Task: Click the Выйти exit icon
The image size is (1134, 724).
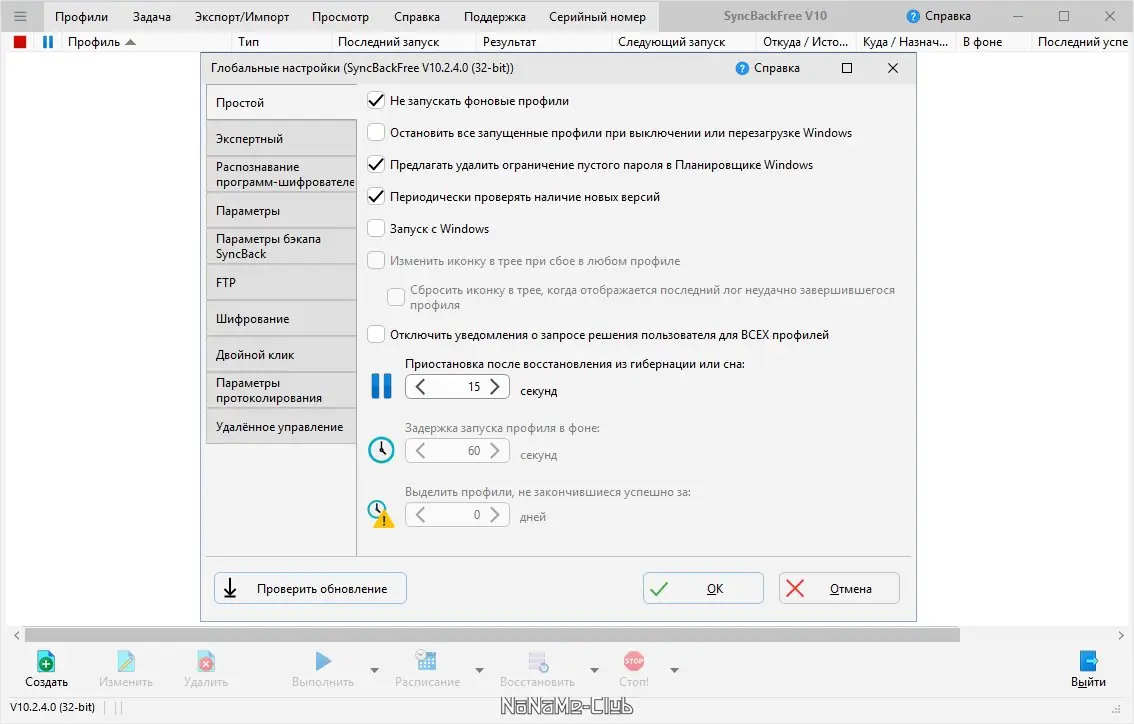Action: click(x=1088, y=661)
